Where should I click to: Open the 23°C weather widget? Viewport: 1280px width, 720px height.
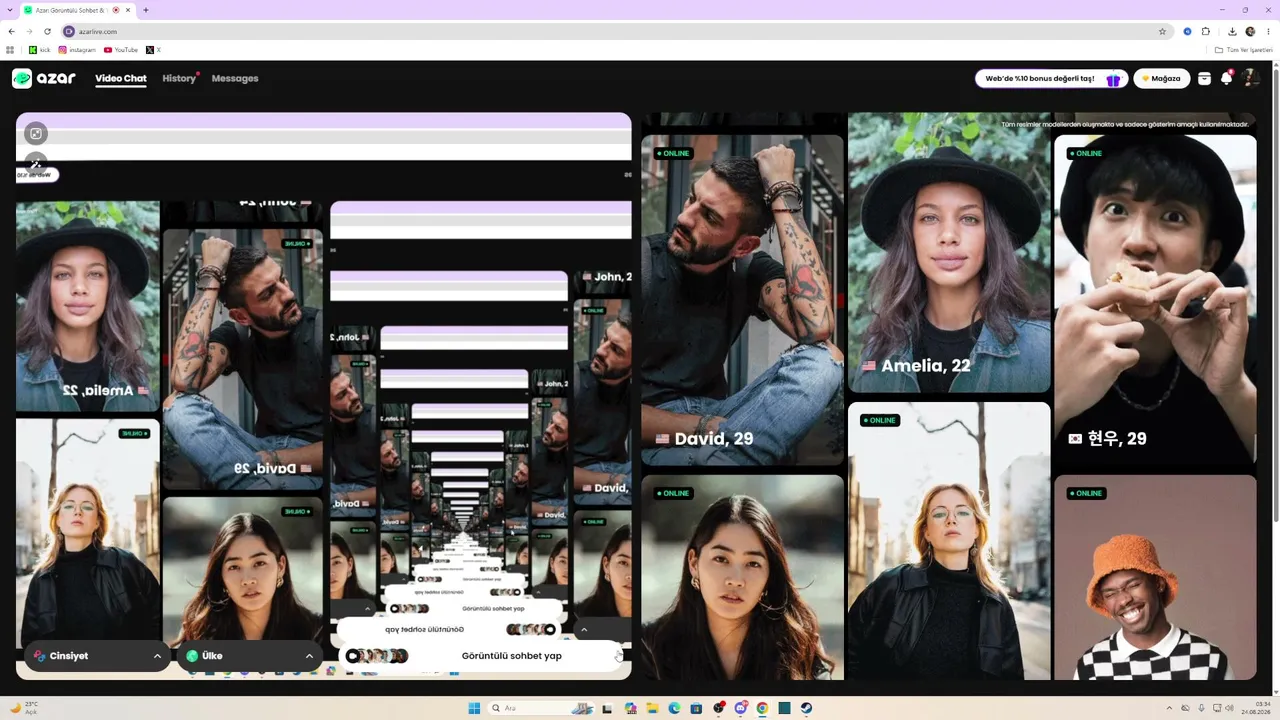coord(24,708)
